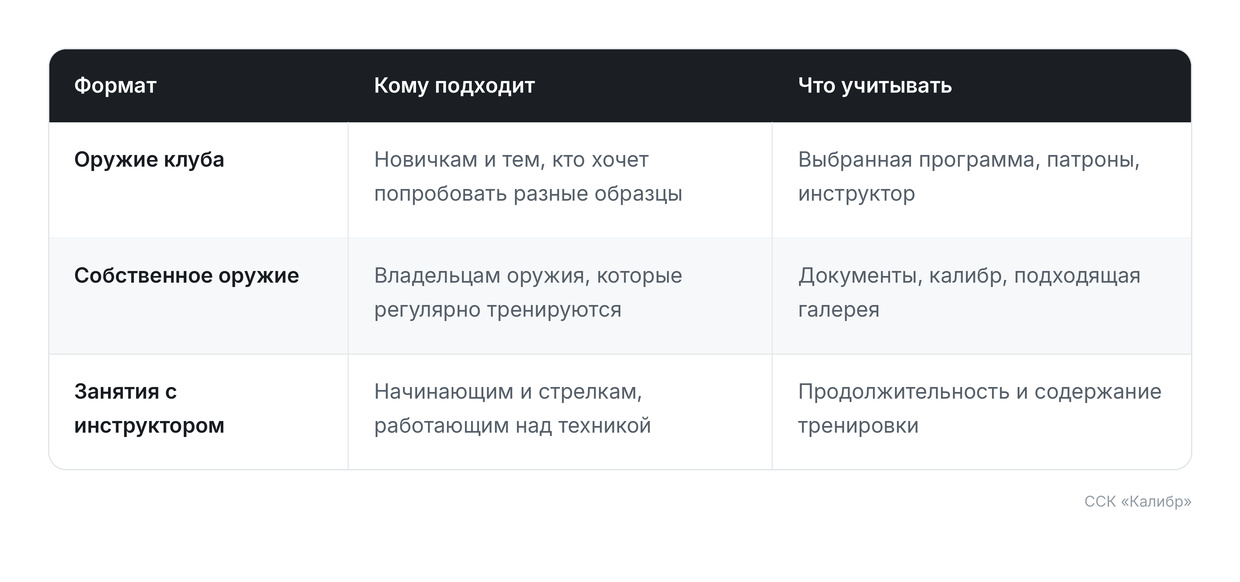Screen dimensions: 1240x582
Task: Click the word "галерея" in second row
Action: click(x=838, y=310)
